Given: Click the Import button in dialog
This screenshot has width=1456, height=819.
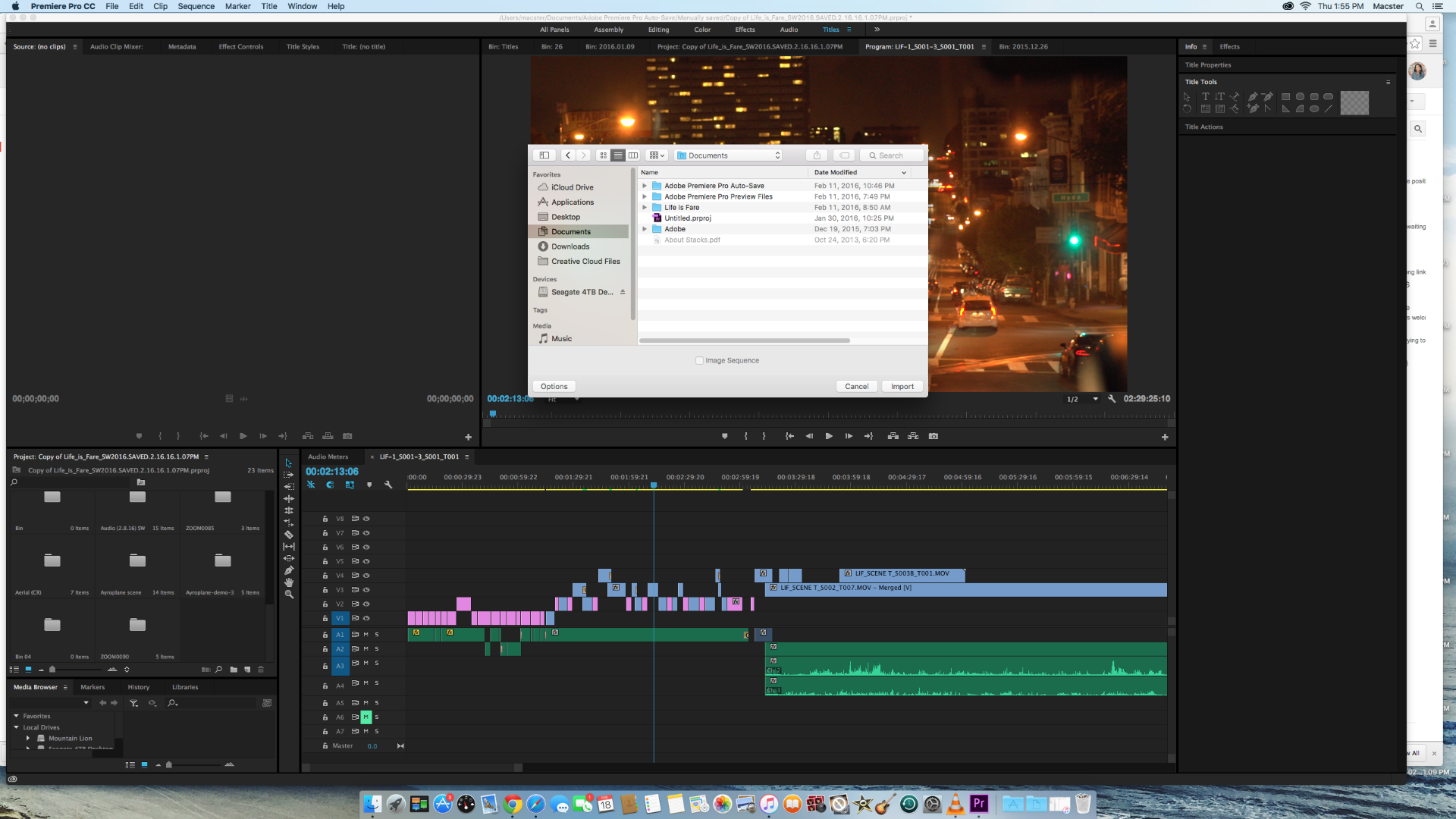Looking at the screenshot, I should coord(901,386).
